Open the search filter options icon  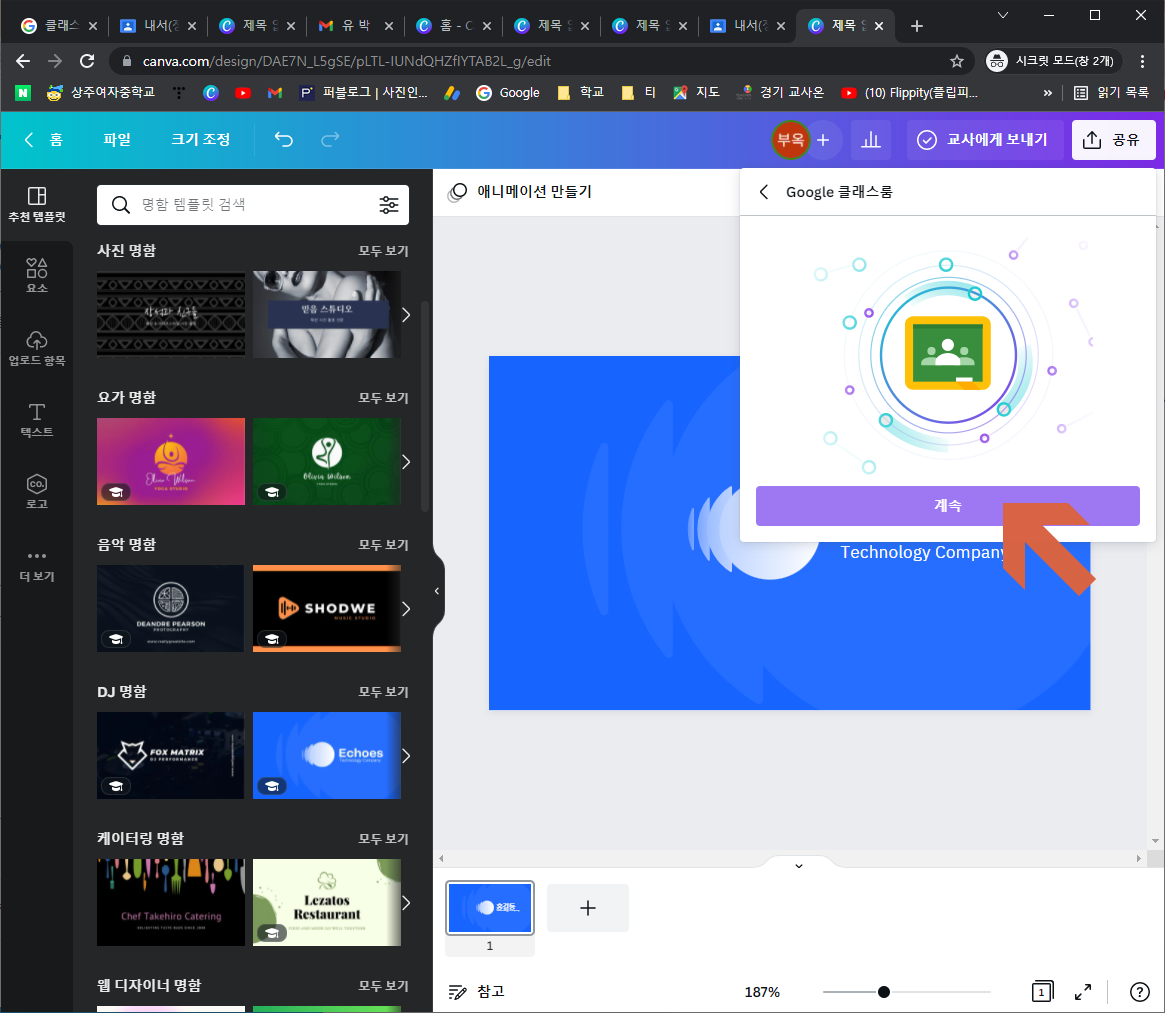pyautogui.click(x=389, y=204)
